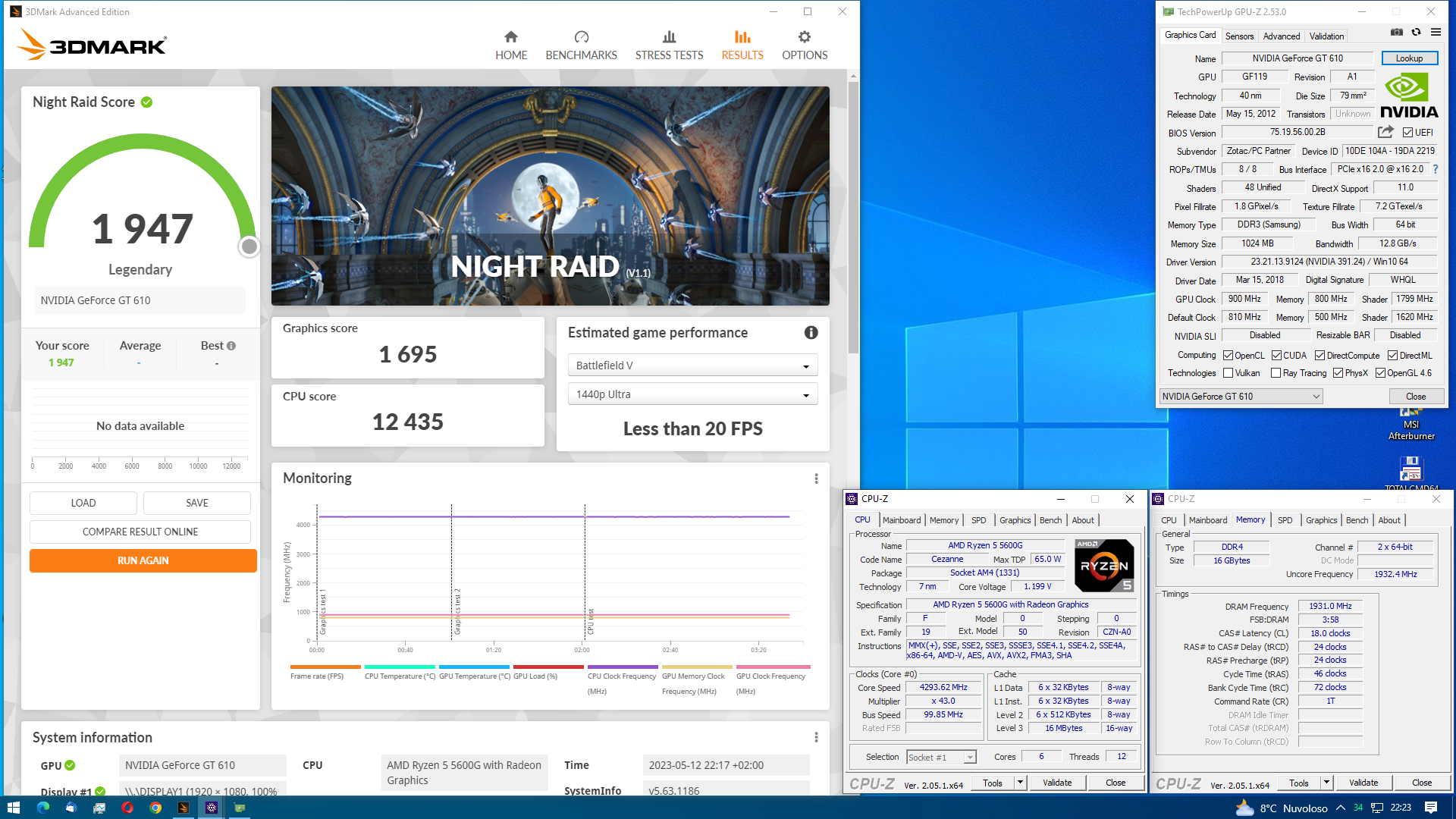
Task: Click the RUN AGAIN button
Action: 143,560
